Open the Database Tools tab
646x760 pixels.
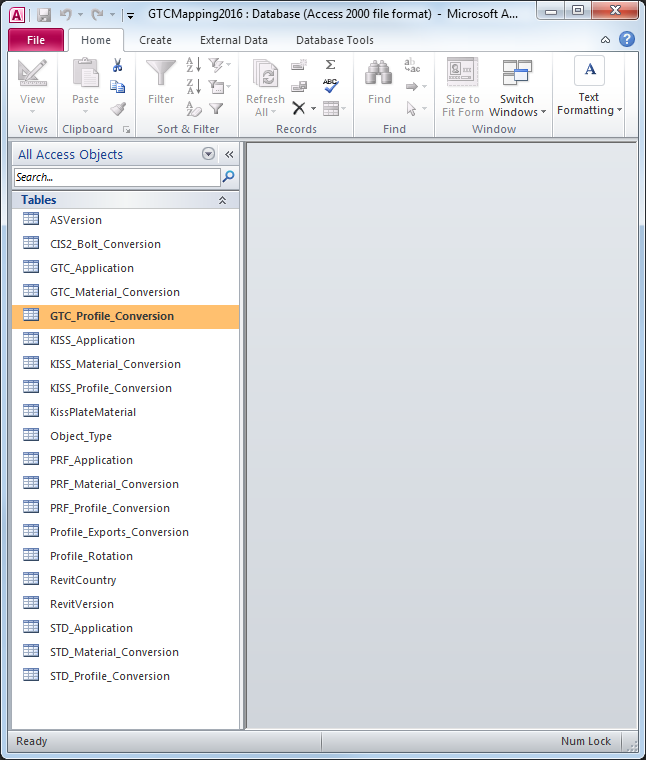coord(334,40)
